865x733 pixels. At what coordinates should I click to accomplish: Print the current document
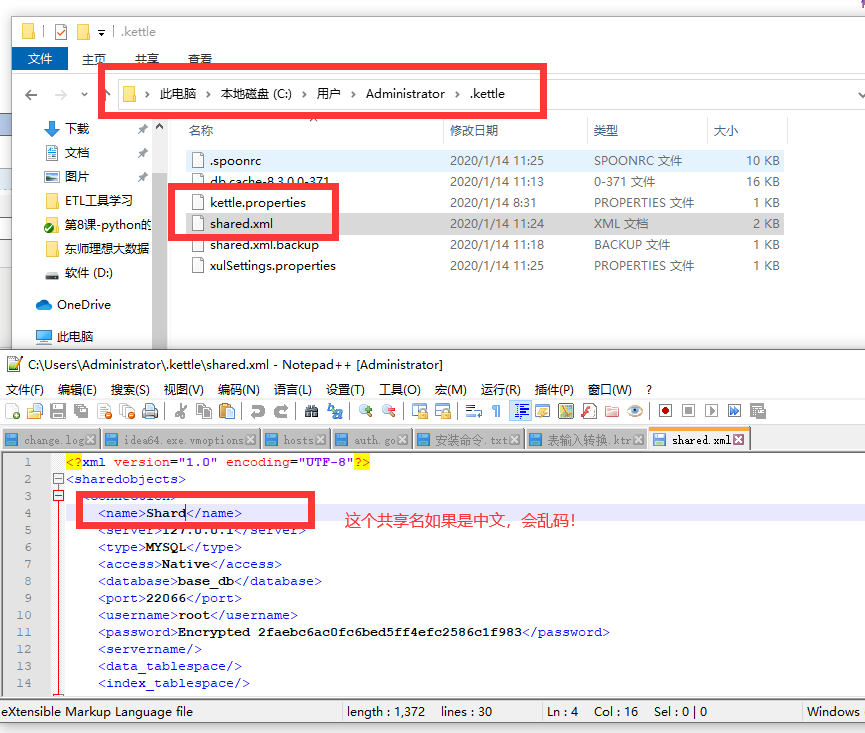[148, 410]
